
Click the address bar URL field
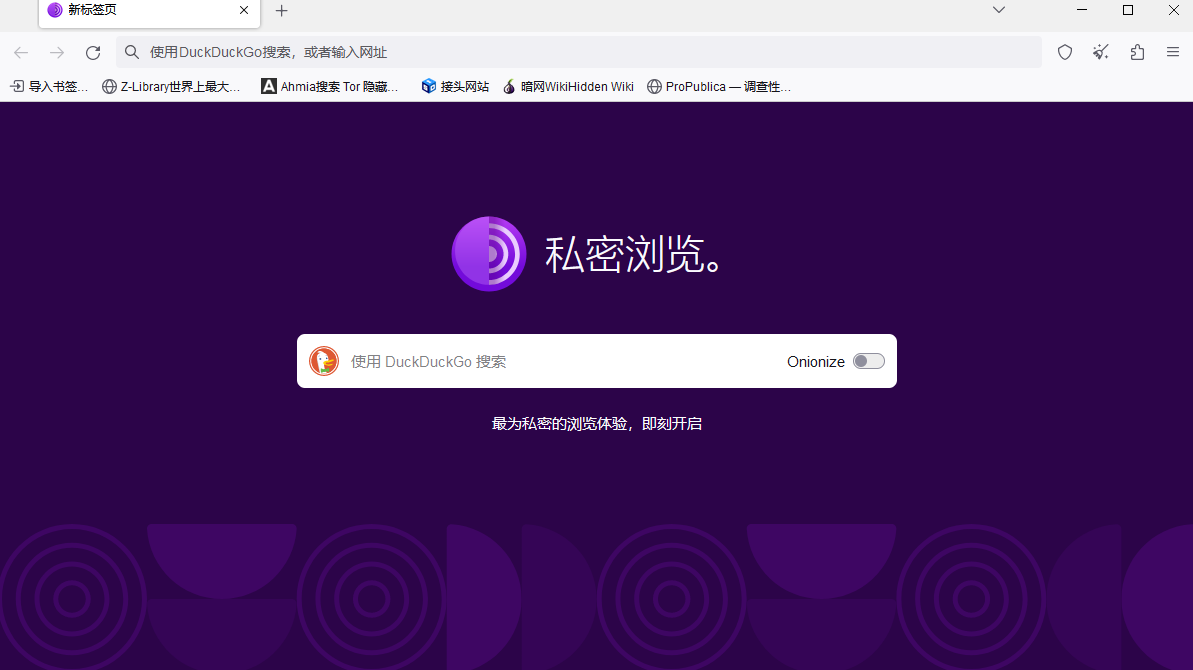click(x=578, y=52)
